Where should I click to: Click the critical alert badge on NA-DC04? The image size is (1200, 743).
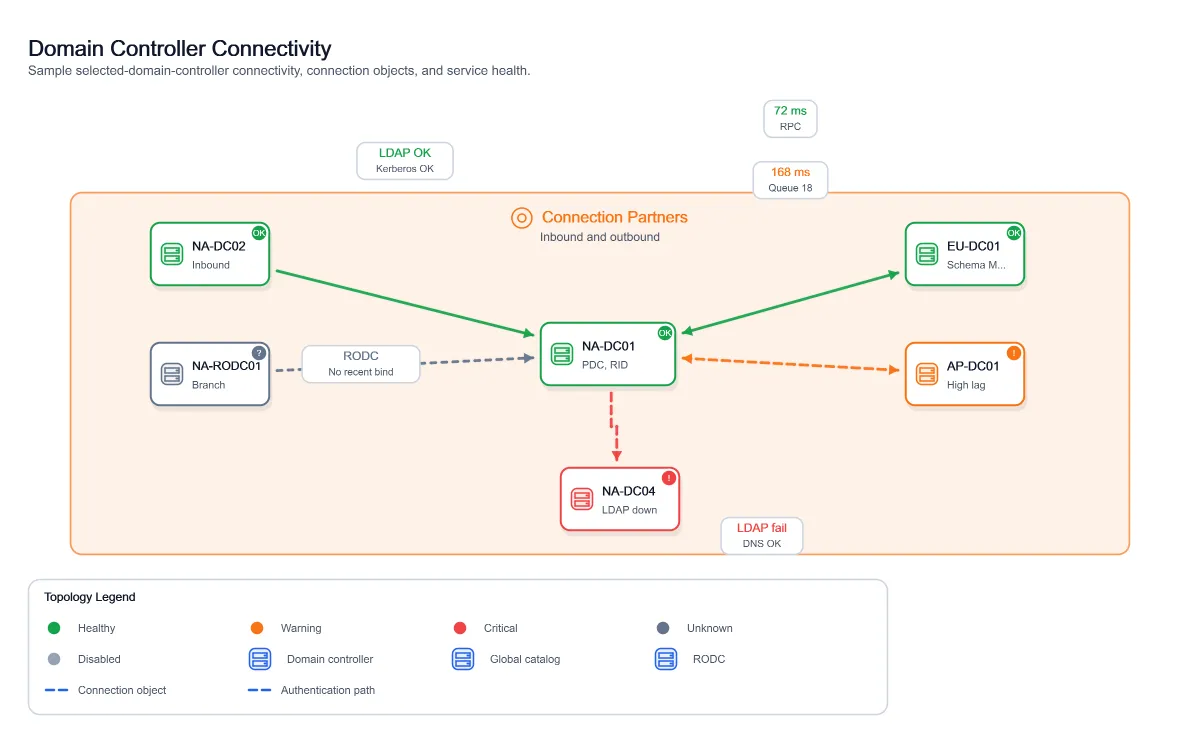pyautogui.click(x=669, y=478)
